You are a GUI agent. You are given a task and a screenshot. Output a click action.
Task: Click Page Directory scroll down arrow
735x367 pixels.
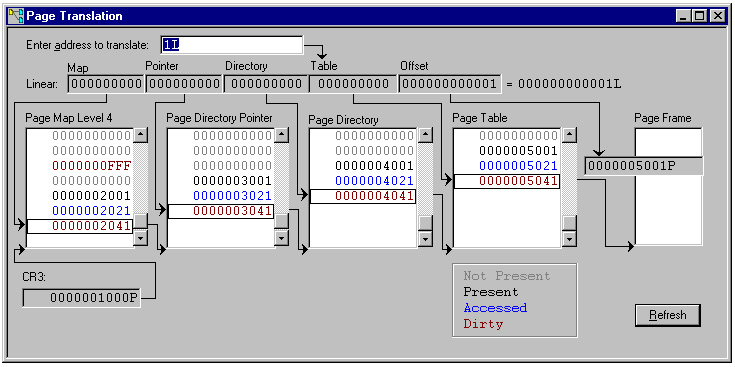coord(425,238)
